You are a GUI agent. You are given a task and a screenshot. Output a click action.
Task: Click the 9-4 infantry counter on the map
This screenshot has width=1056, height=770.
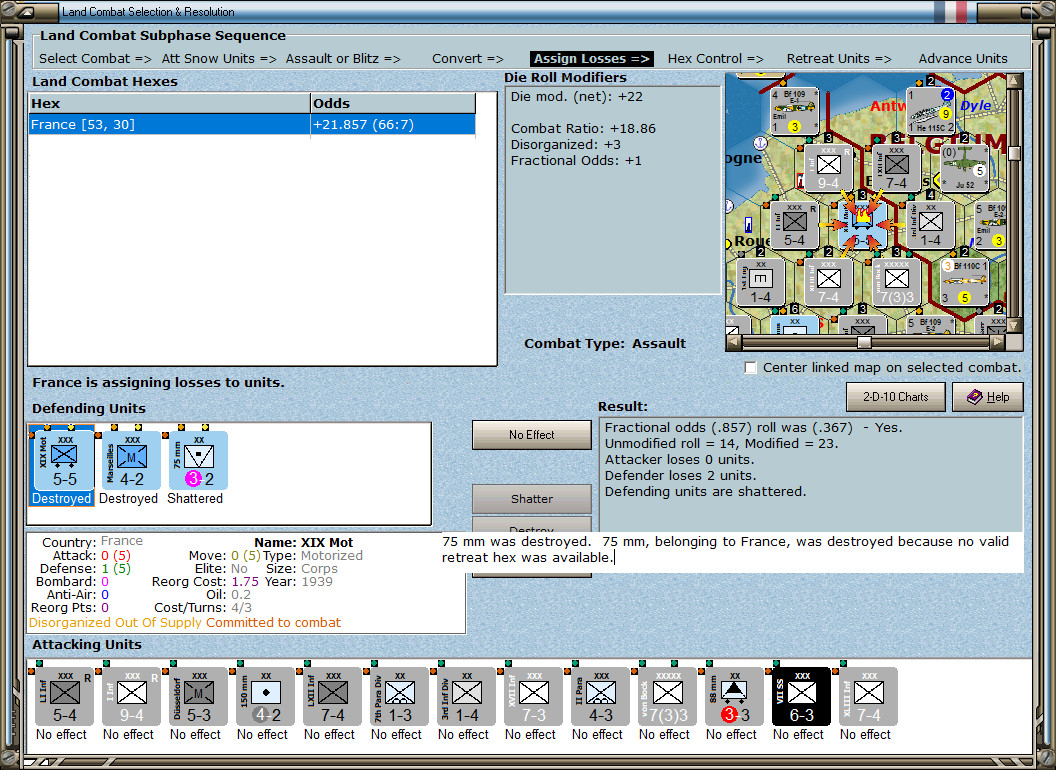pyautogui.click(x=828, y=166)
